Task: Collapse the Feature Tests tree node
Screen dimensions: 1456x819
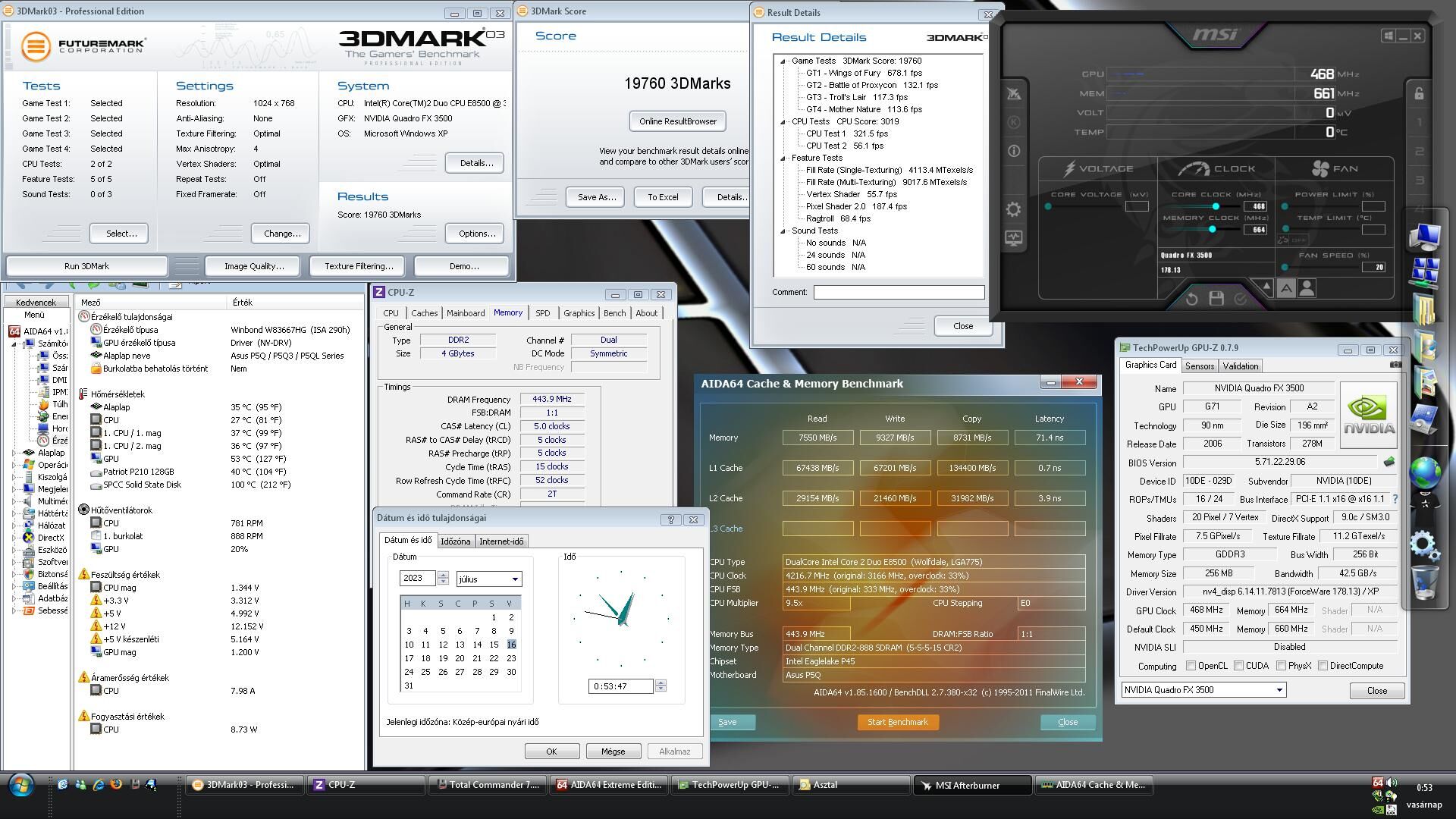Action: 783,158
